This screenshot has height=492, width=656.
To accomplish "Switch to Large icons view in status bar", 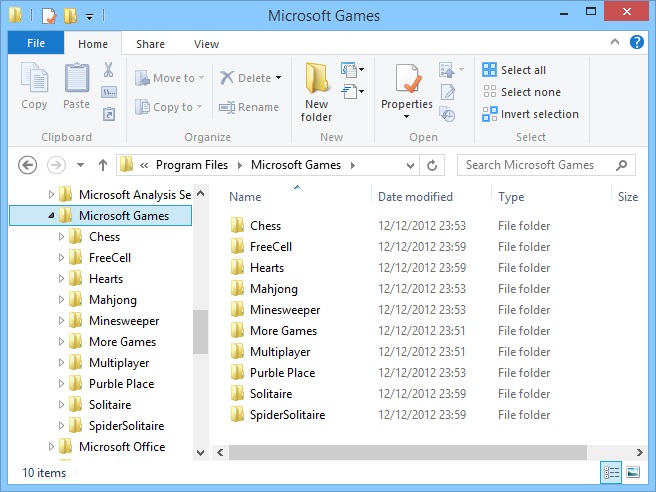I will [x=633, y=473].
